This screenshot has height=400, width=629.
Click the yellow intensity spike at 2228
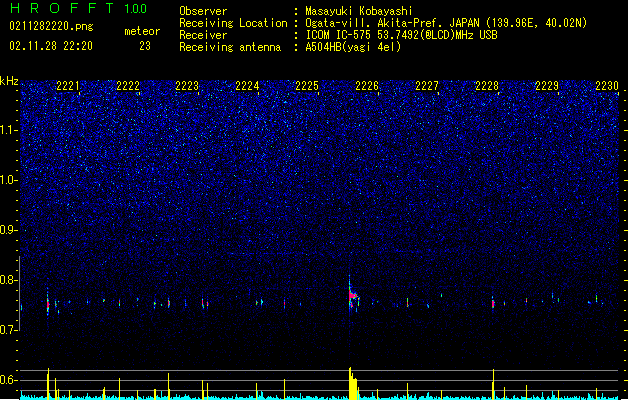tap(493, 384)
